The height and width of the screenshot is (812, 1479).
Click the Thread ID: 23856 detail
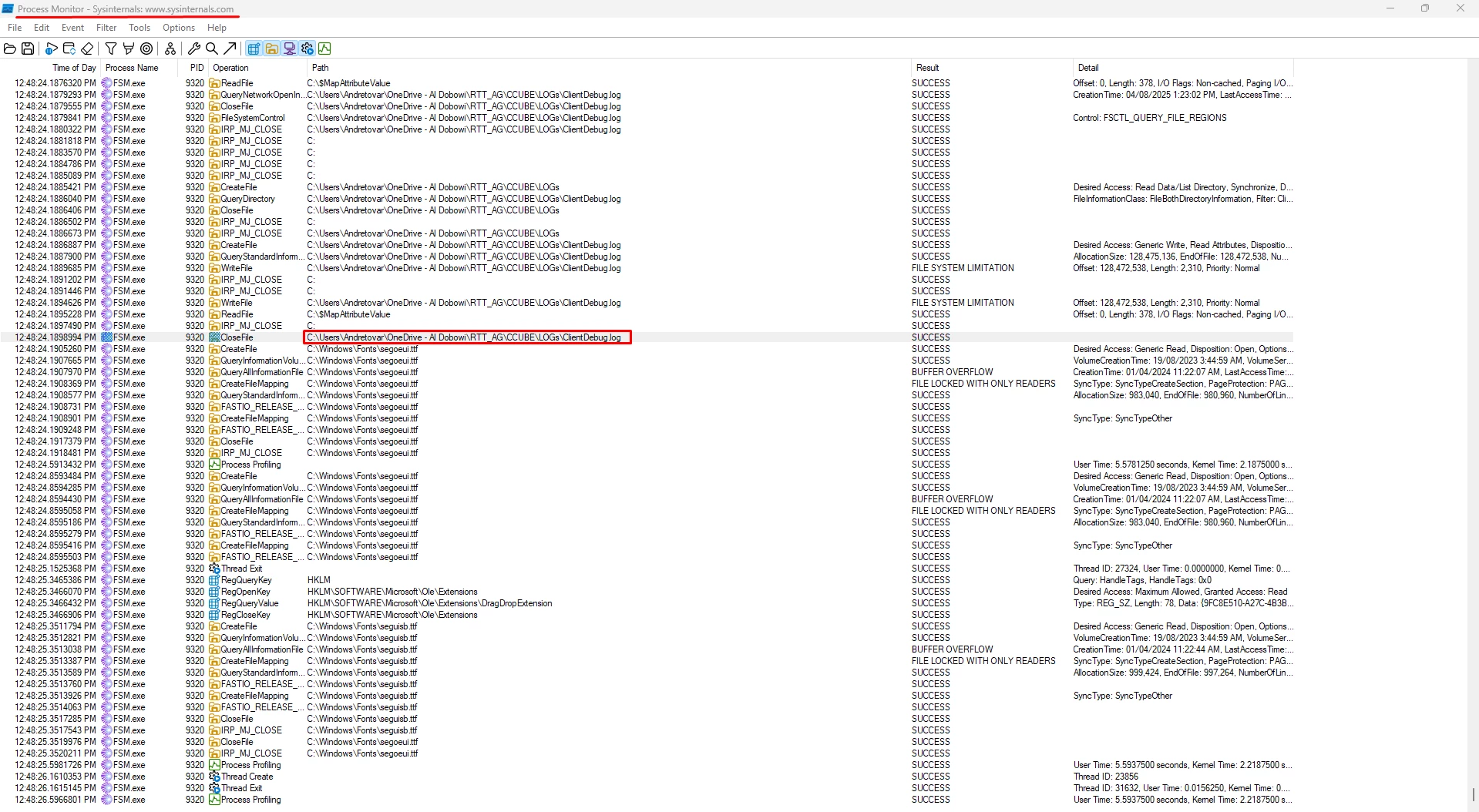pos(1105,777)
